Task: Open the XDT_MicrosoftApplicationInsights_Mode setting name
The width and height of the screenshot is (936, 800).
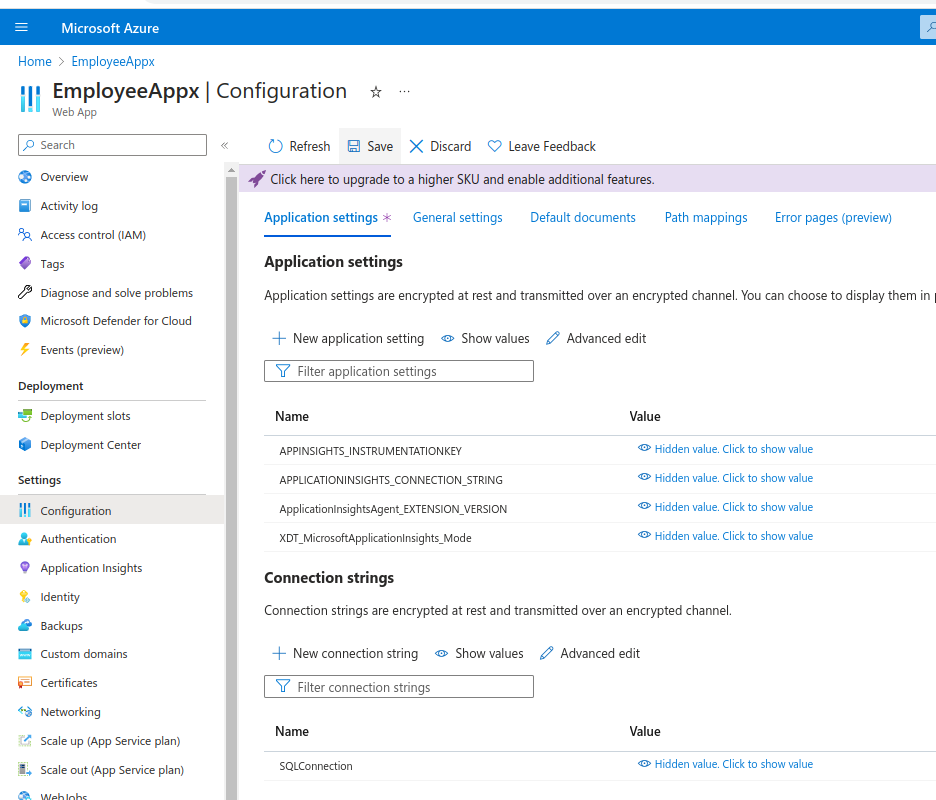Action: [375, 538]
